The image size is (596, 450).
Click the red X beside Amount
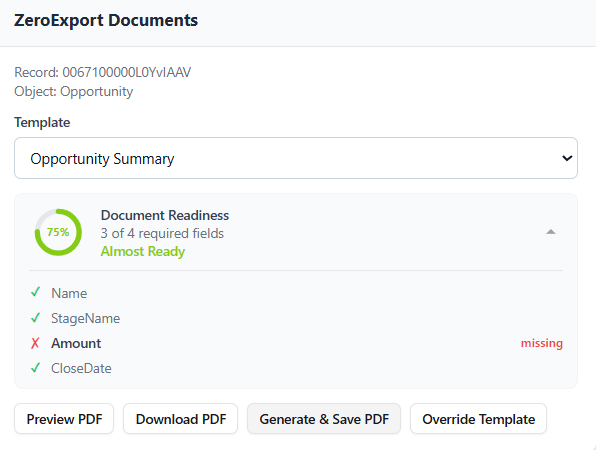point(35,343)
